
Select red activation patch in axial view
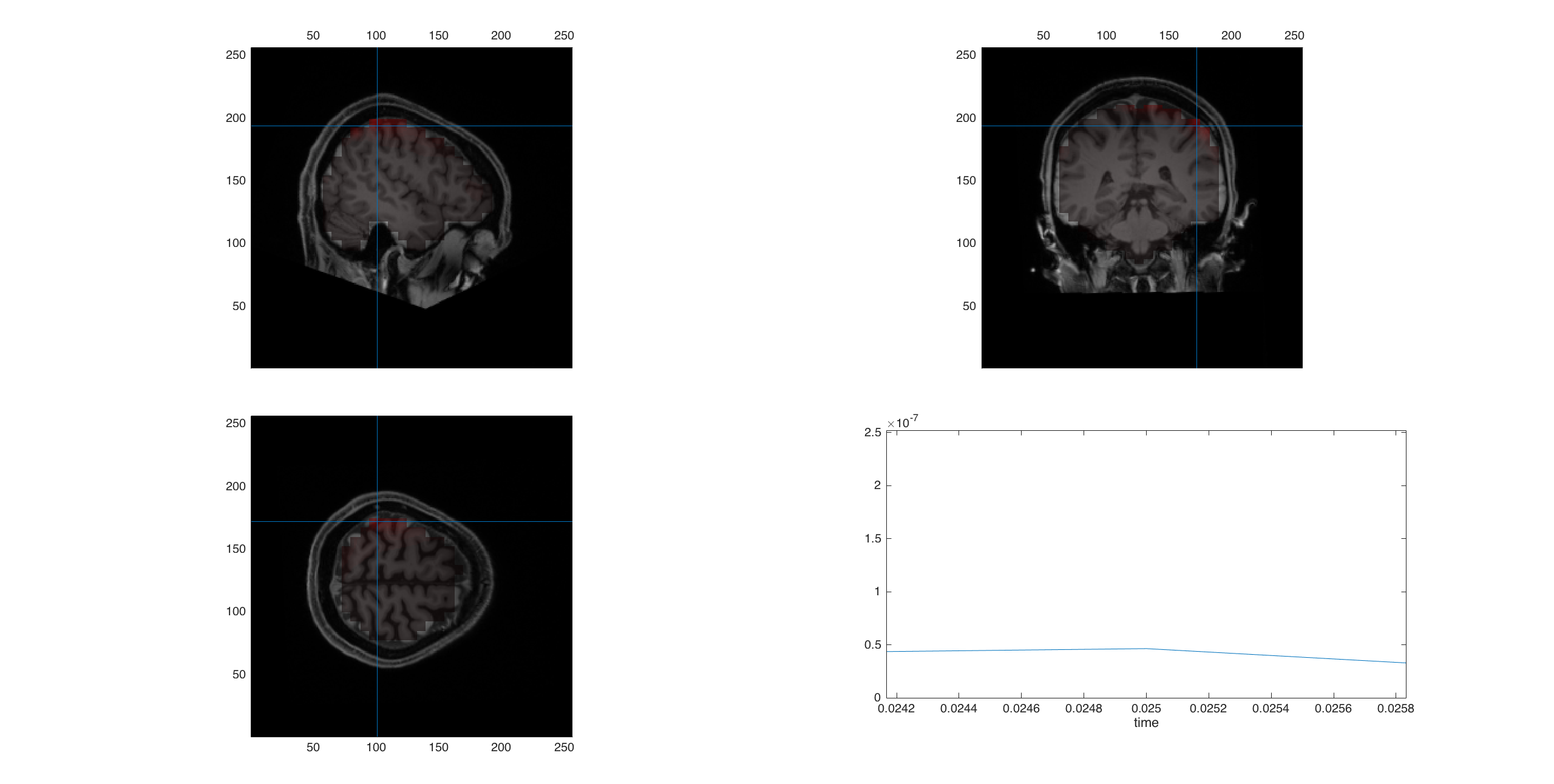[x=387, y=524]
